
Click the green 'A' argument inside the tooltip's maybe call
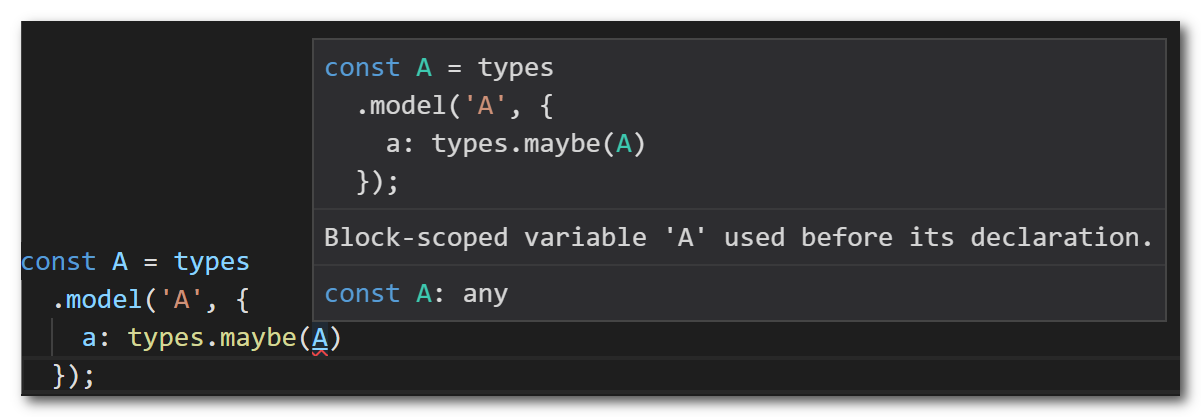point(624,145)
